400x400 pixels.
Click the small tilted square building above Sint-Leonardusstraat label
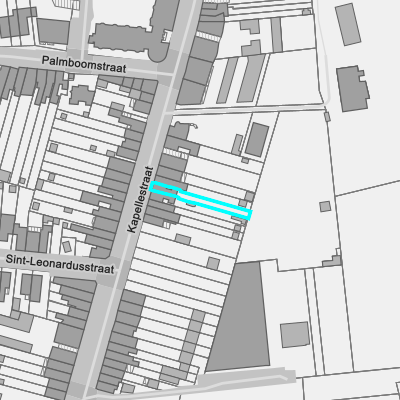pos(67,247)
